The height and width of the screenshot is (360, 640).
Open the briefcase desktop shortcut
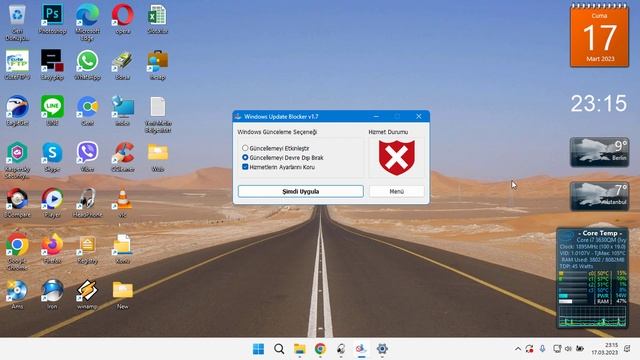coord(158,65)
